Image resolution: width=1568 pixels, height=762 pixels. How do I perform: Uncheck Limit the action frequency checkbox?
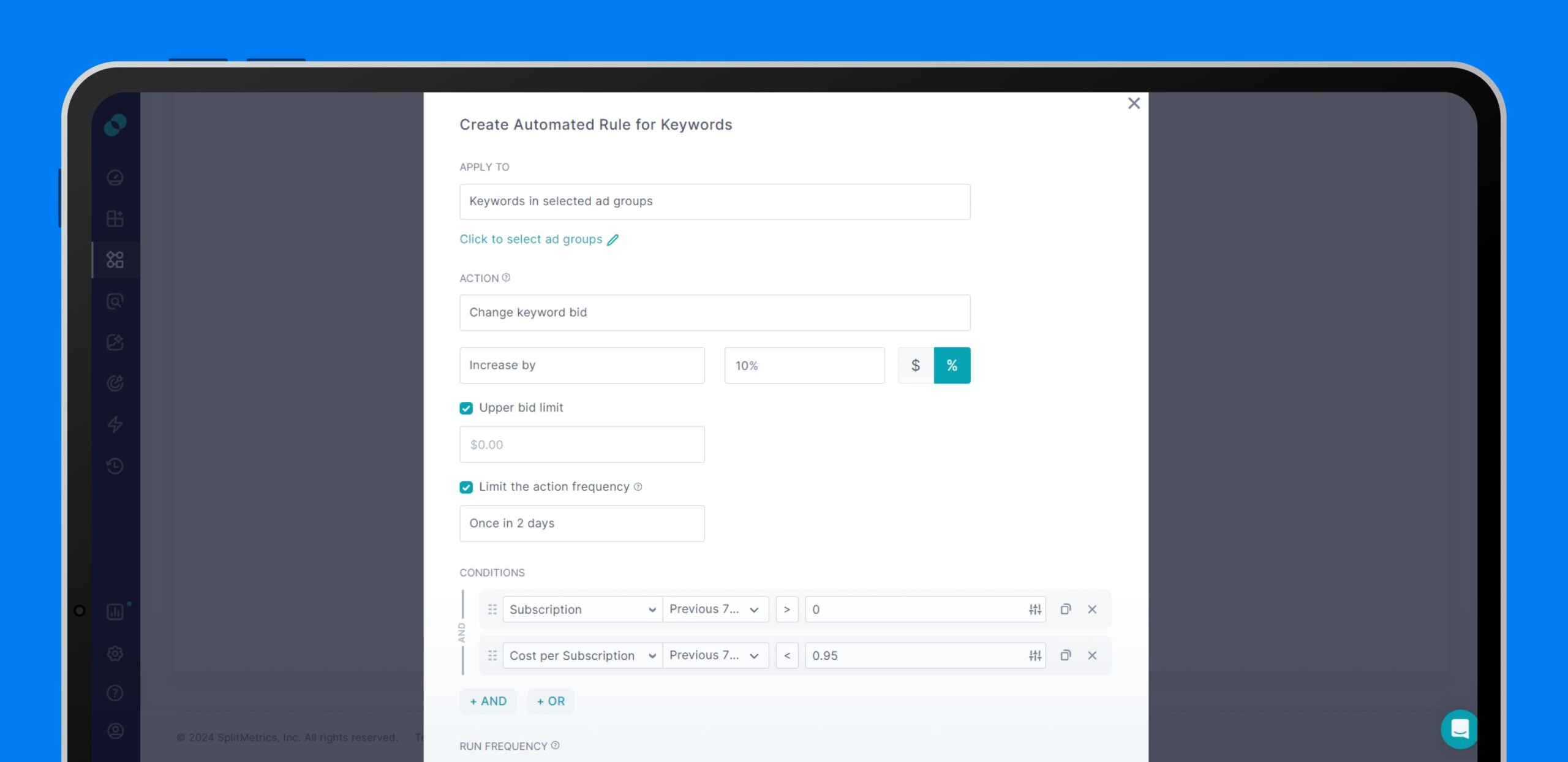click(466, 487)
